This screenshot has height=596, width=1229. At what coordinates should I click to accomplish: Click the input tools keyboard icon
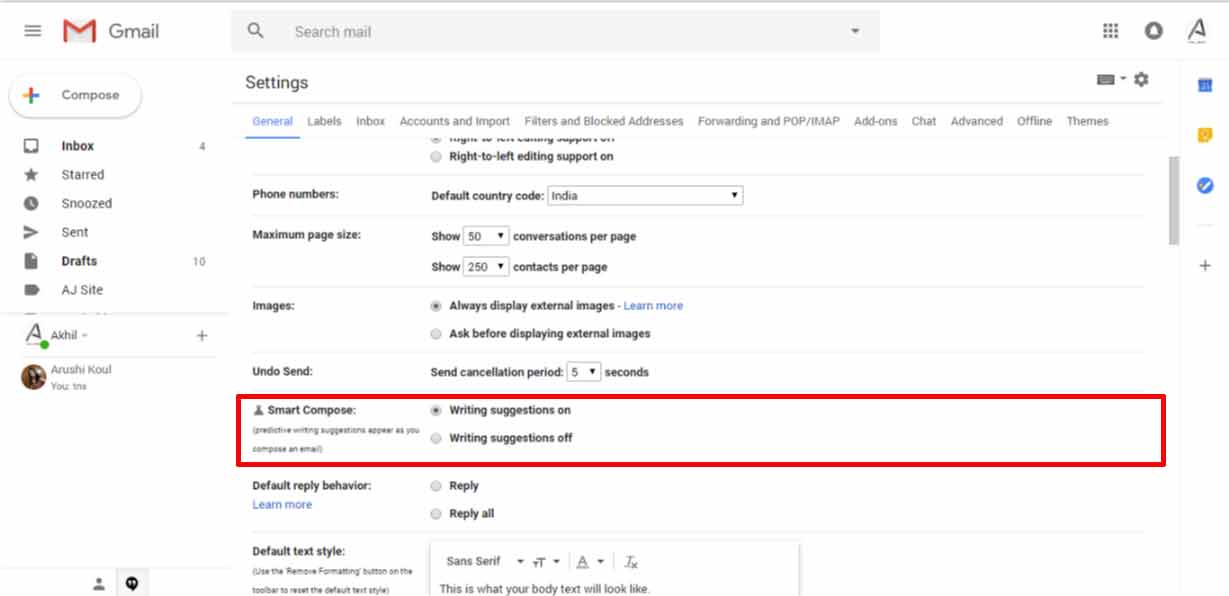coord(1106,80)
